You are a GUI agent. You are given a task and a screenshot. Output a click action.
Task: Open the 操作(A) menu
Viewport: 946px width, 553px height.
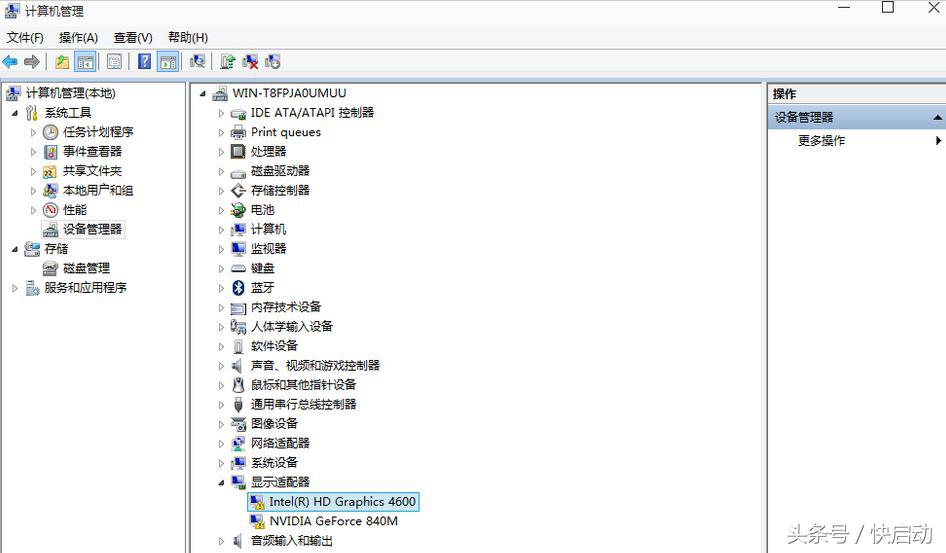point(78,37)
